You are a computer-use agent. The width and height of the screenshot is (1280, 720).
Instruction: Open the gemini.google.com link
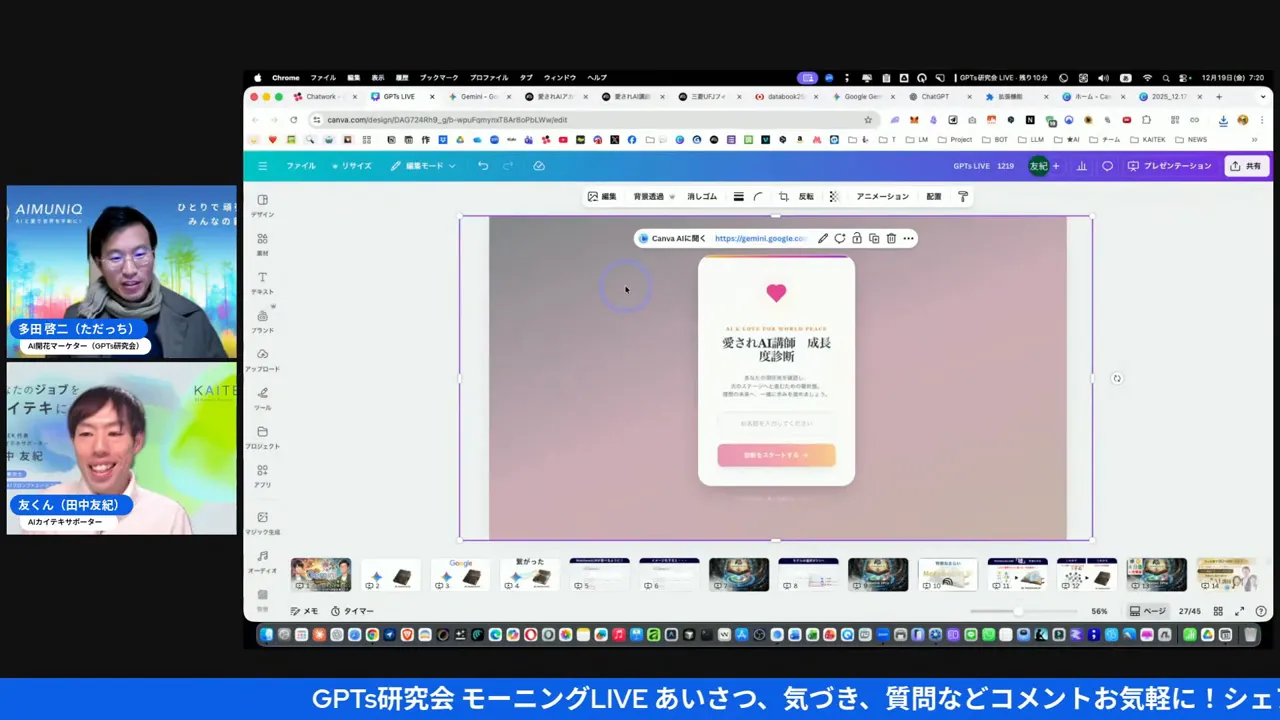coord(760,238)
